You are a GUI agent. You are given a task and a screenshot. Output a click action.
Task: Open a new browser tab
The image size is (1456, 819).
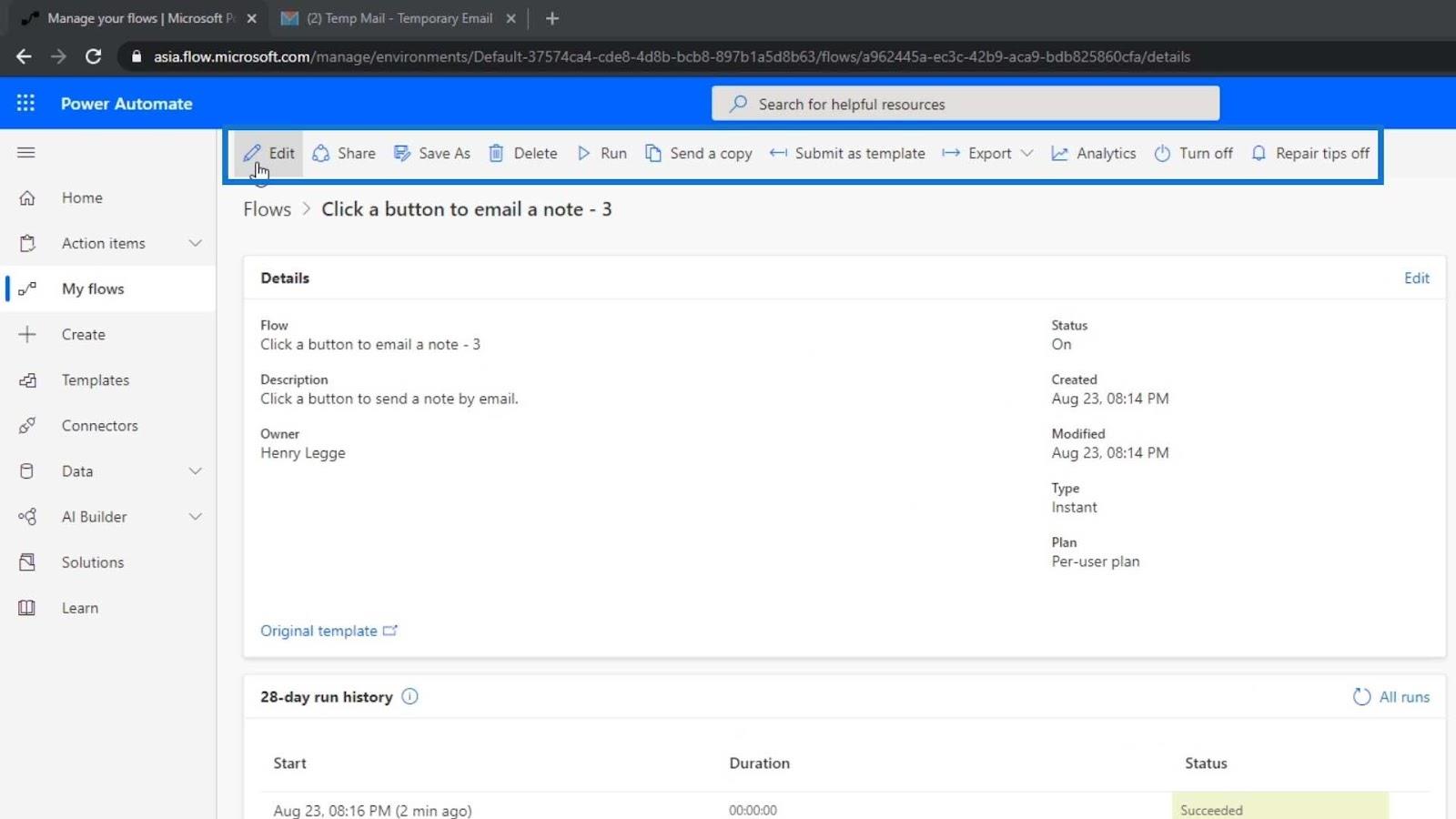tap(551, 18)
